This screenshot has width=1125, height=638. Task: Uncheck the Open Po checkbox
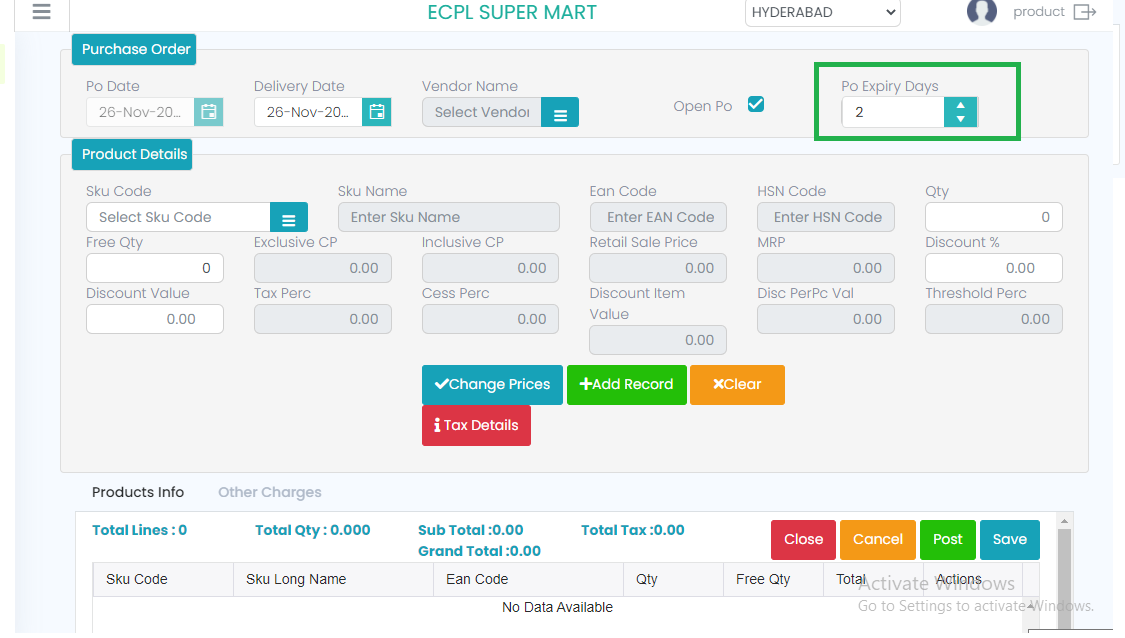(x=756, y=104)
